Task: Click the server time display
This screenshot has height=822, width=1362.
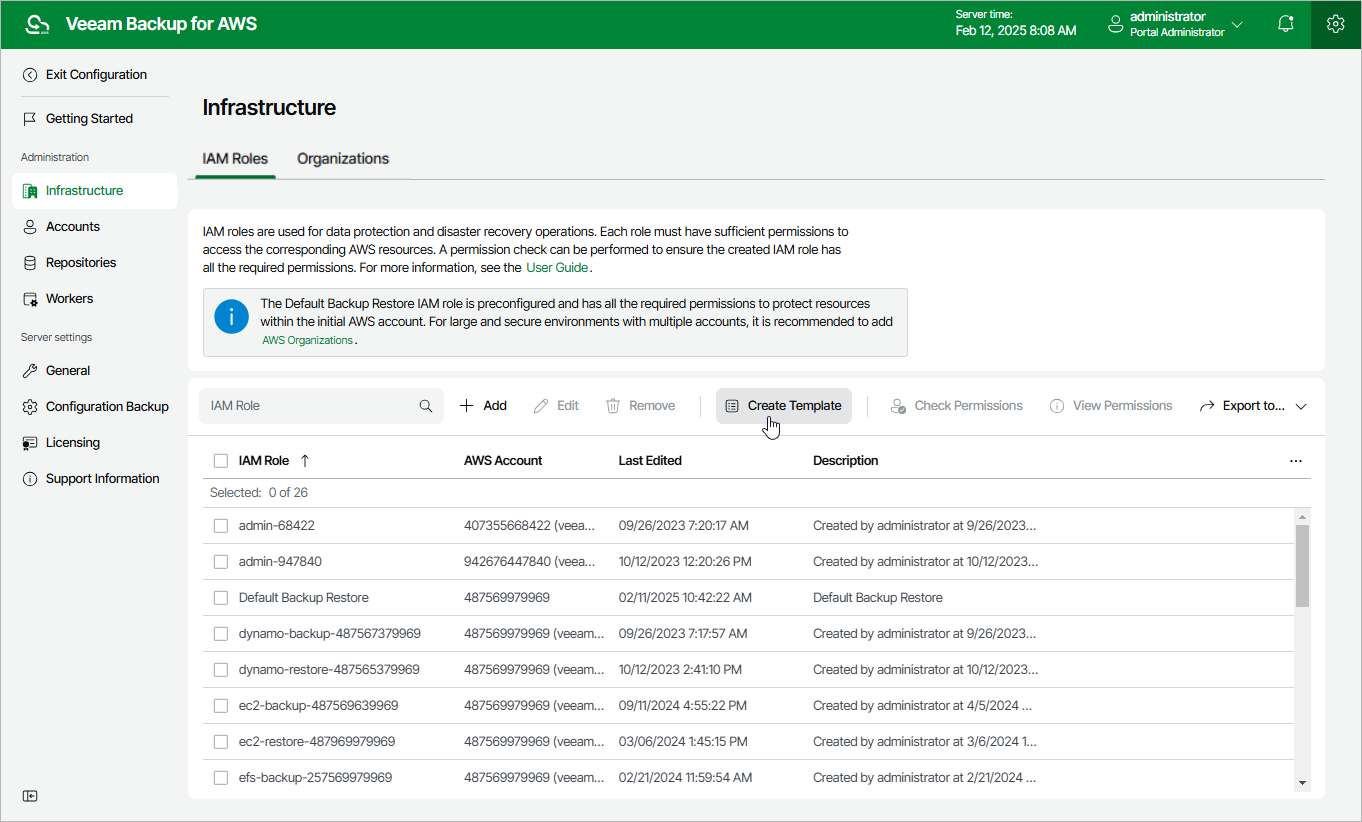Action: point(1016,23)
